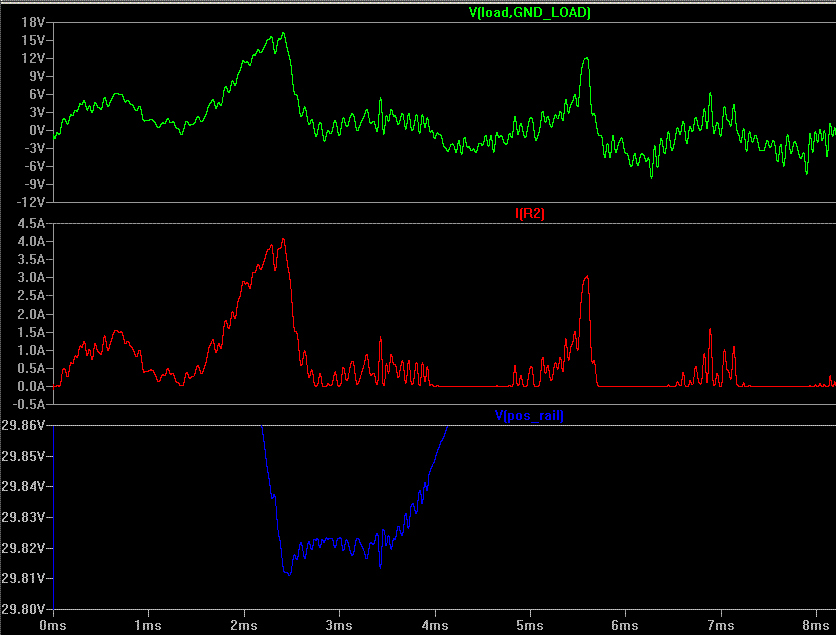Click the 8ms time axis label
Viewport: 836px width, 635px height.
click(x=816, y=625)
